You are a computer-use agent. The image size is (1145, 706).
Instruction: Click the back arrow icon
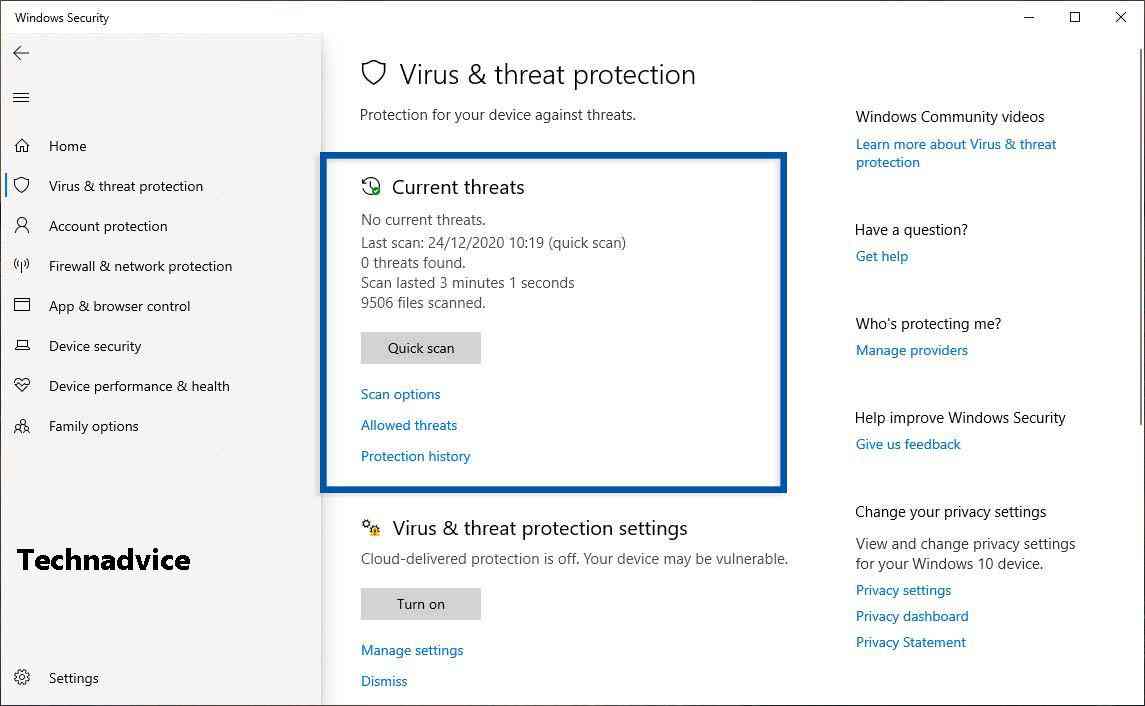[x=21, y=53]
